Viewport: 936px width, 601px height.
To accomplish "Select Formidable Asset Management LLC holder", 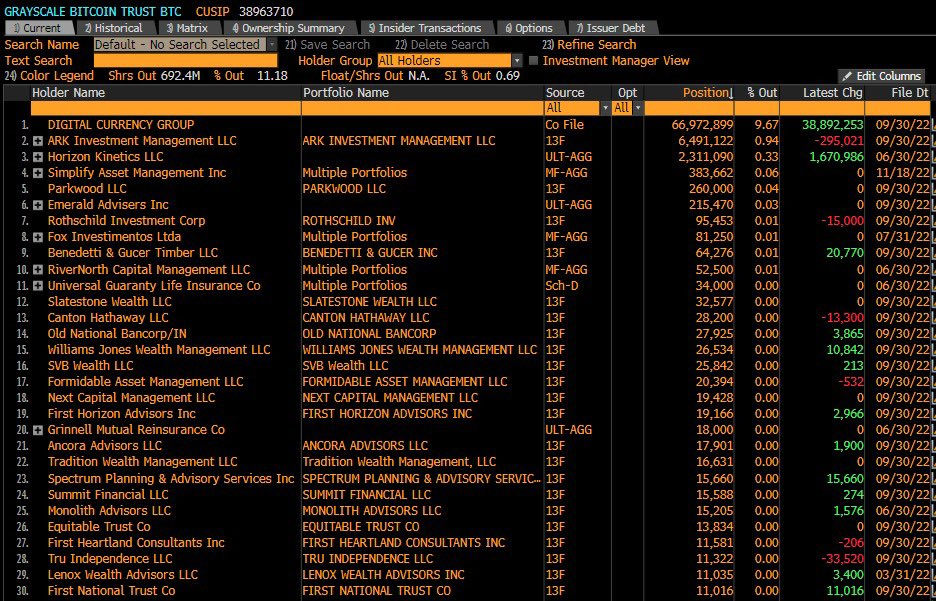I will pos(146,382).
